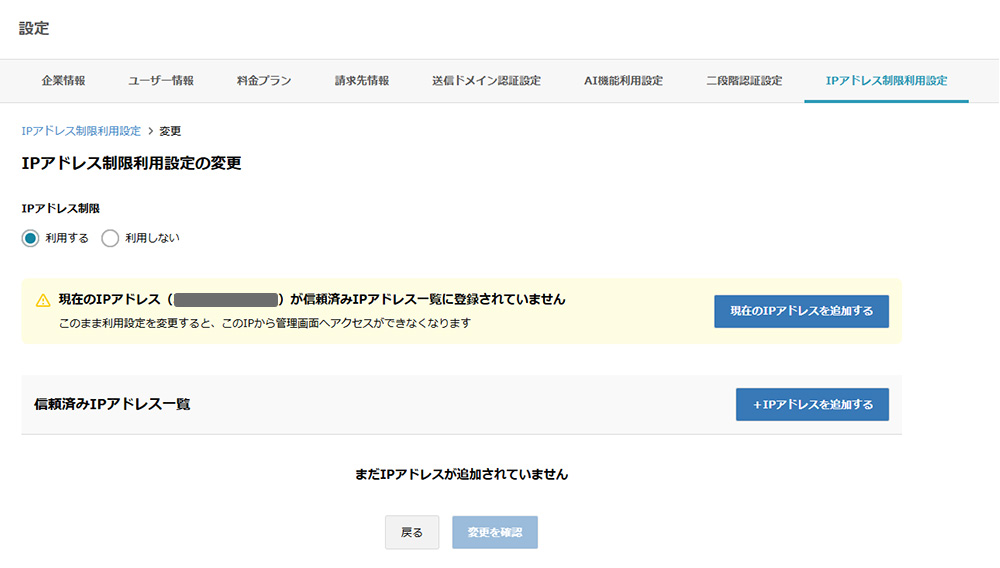The image size is (1000, 568).
Task: Click the IPアドレス制限利用設定の変更 heading
Action: [x=131, y=163]
